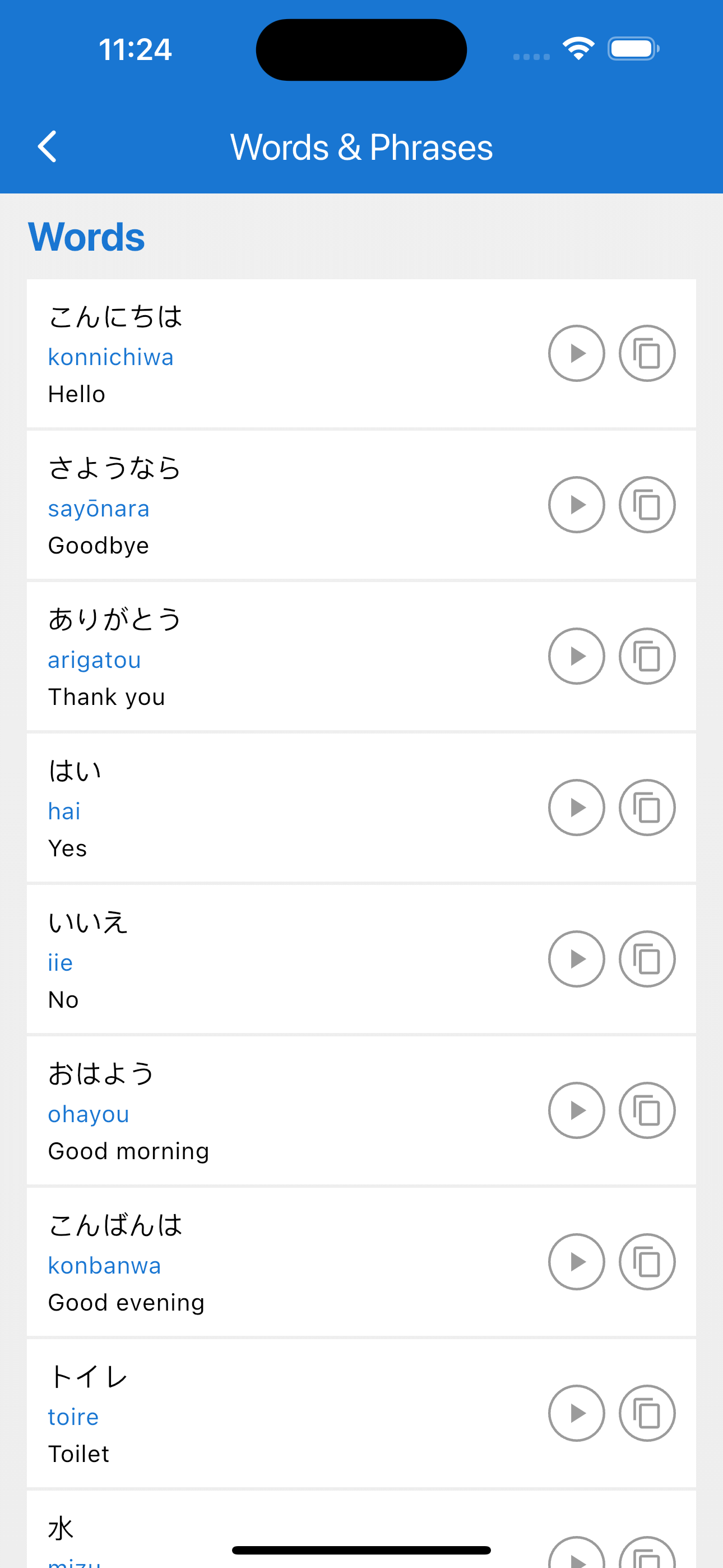Viewport: 723px width, 1568px height.
Task: Play pronunciation of sayōnara
Action: pyautogui.click(x=576, y=505)
